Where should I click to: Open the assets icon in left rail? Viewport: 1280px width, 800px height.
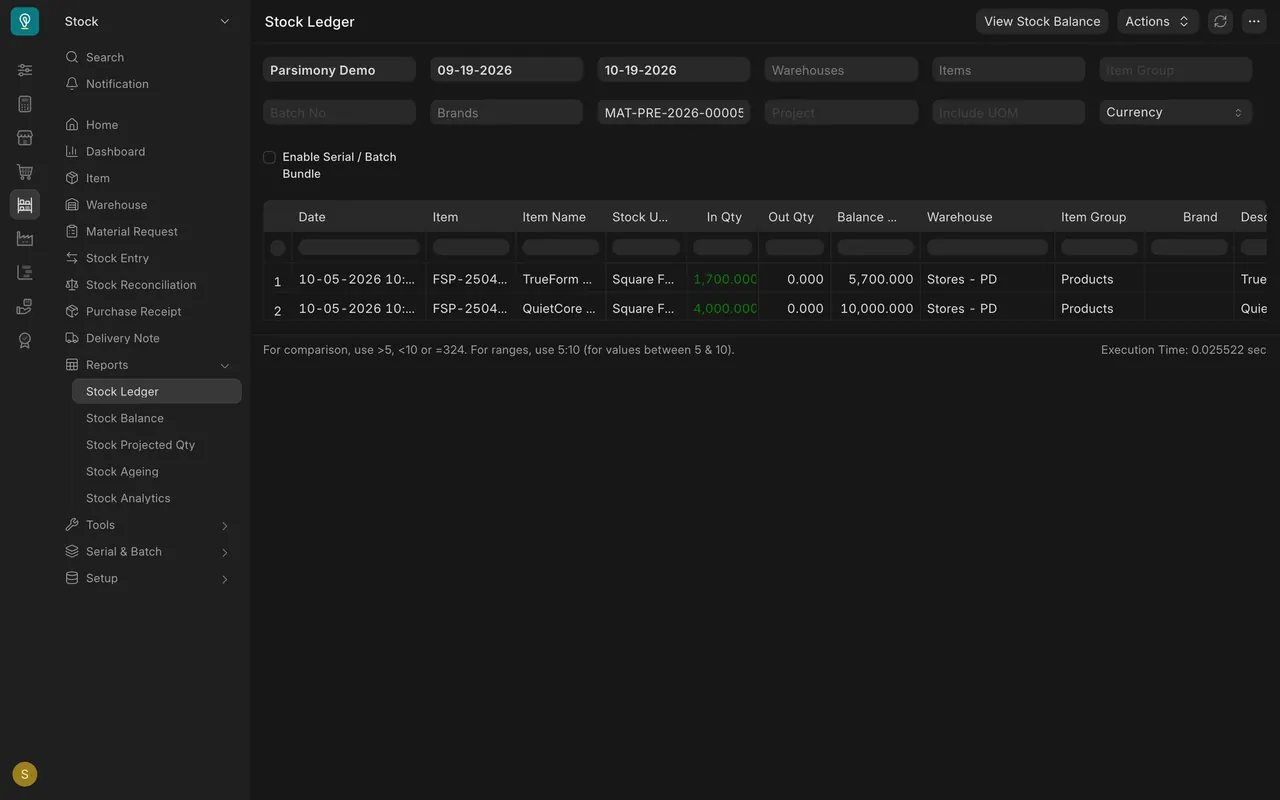point(25,307)
